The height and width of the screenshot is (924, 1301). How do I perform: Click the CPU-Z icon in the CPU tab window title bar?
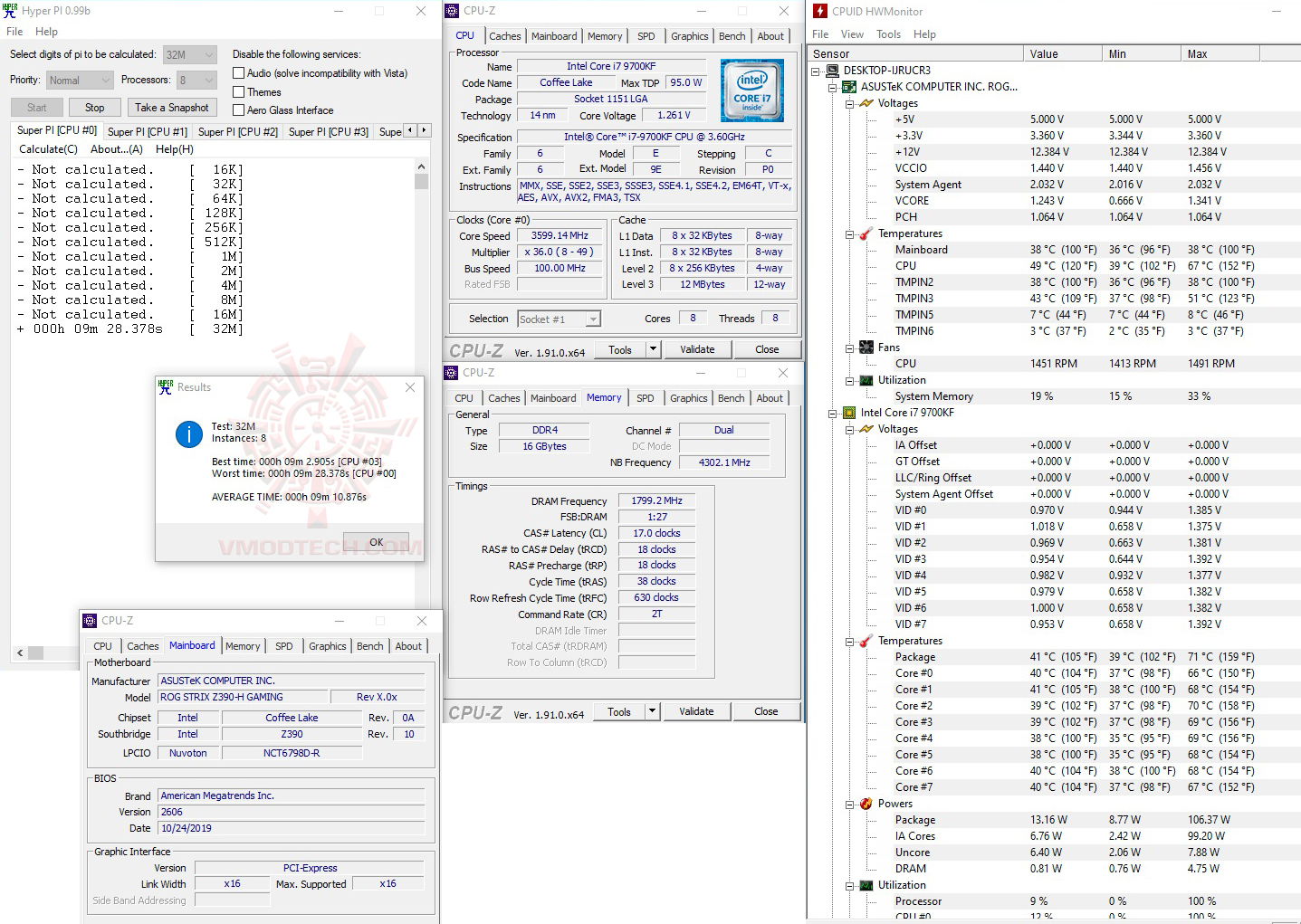coord(453,11)
